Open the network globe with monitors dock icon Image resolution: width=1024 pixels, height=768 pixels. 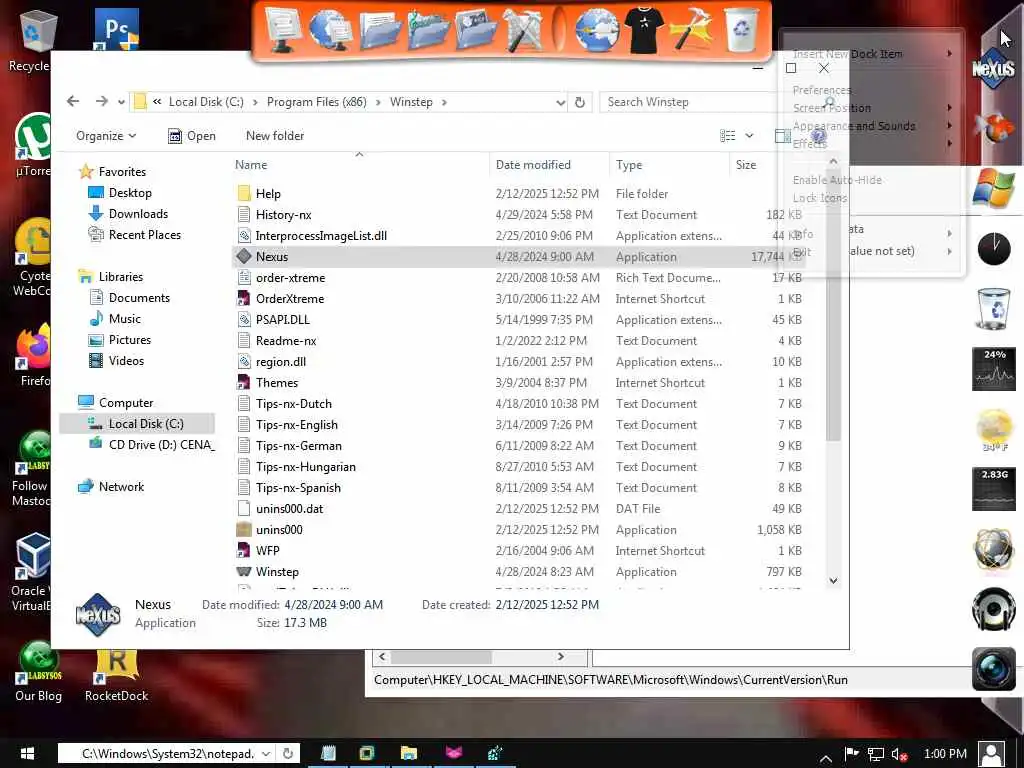pos(330,31)
